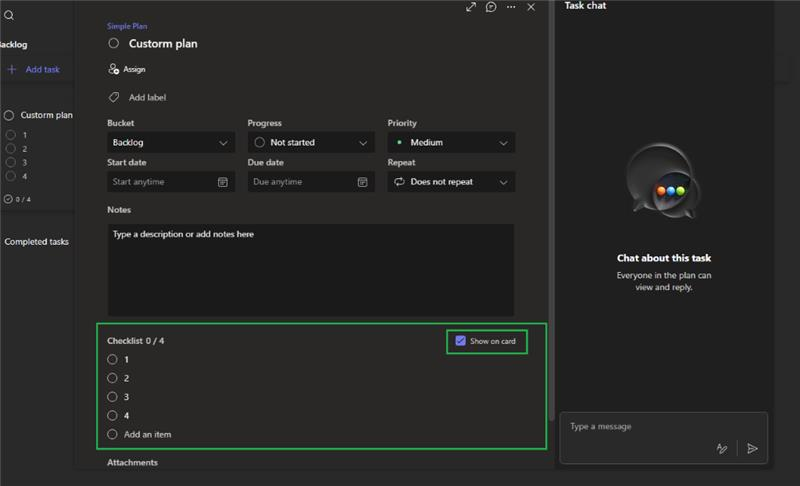This screenshot has height=486, width=800.
Task: Click the search magnifier icon
Action: [x=9, y=15]
